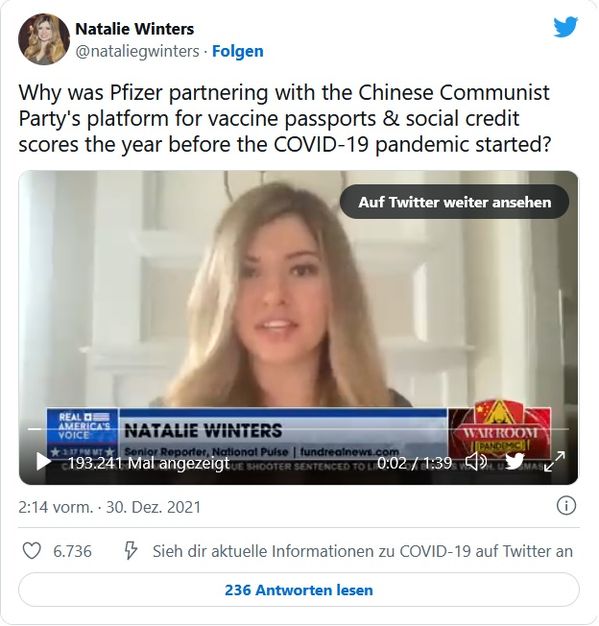Click the COVID-19 Informationen auf Twitter link
599x626 pixels.
(363, 551)
